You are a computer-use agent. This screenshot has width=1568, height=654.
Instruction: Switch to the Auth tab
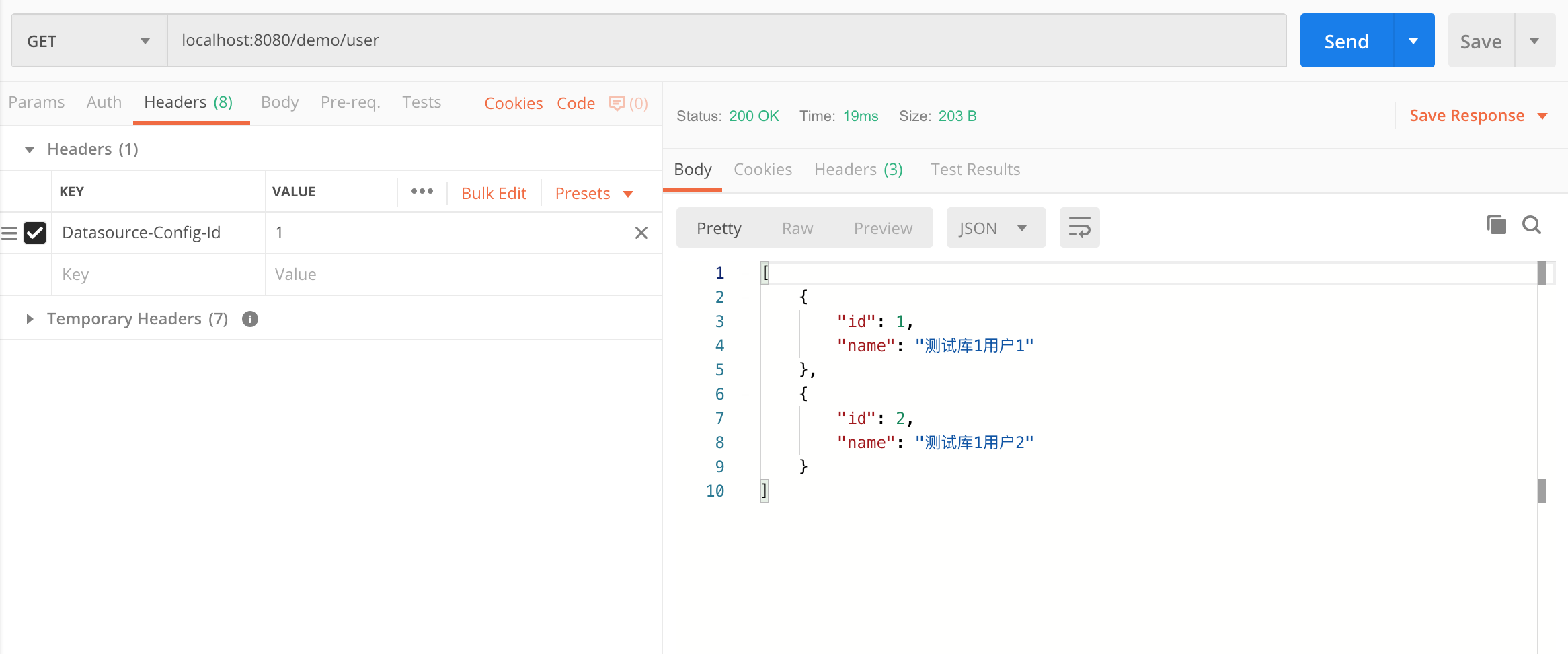pyautogui.click(x=104, y=102)
